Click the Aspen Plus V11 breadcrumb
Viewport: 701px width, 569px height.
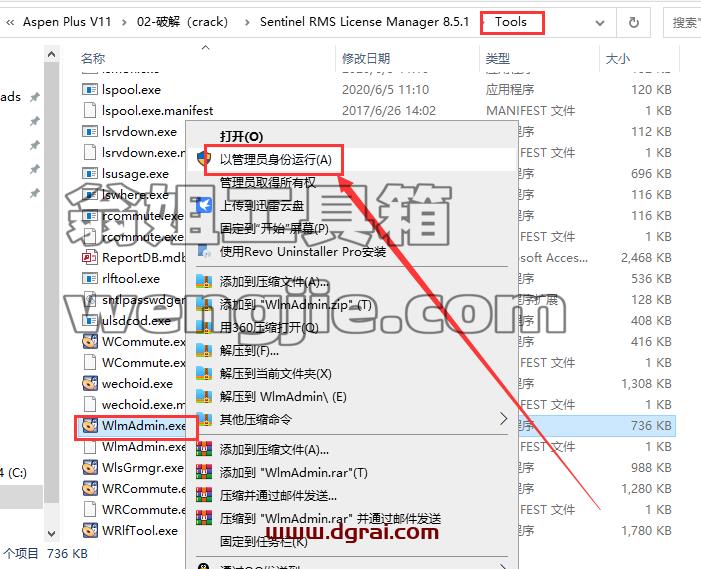click(67, 22)
